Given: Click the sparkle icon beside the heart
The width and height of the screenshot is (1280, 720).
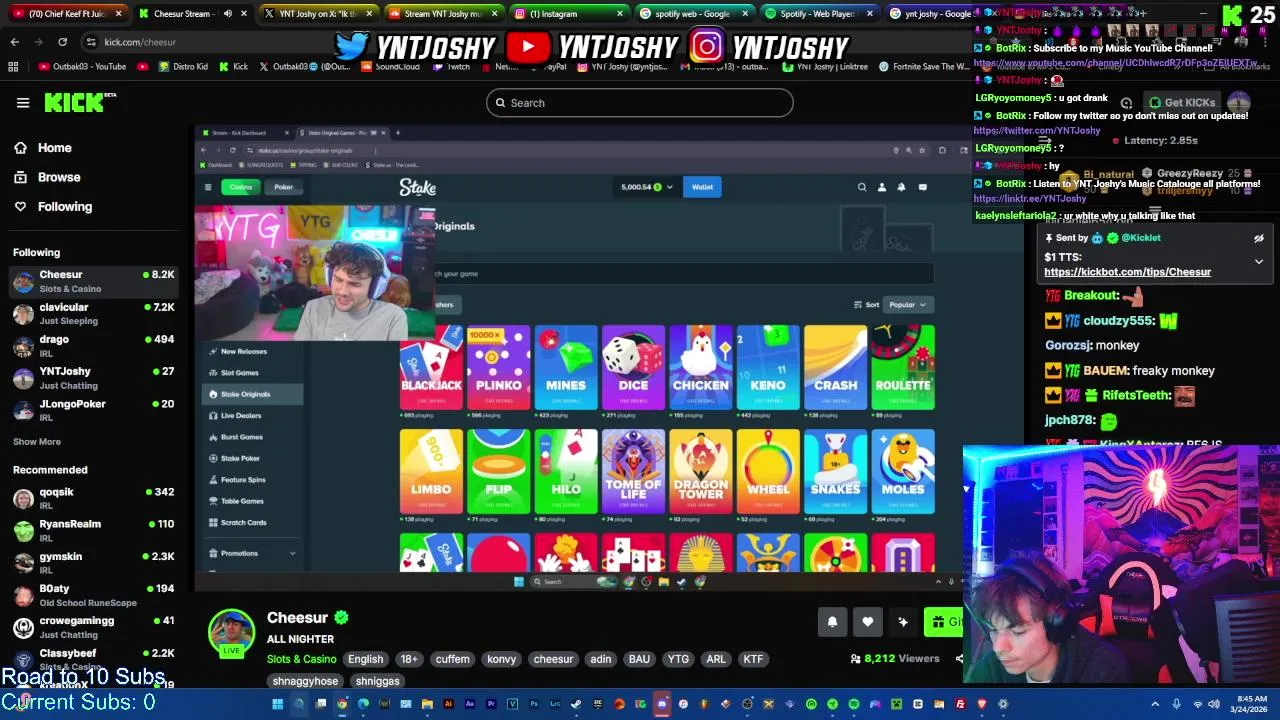Looking at the screenshot, I should [903, 622].
